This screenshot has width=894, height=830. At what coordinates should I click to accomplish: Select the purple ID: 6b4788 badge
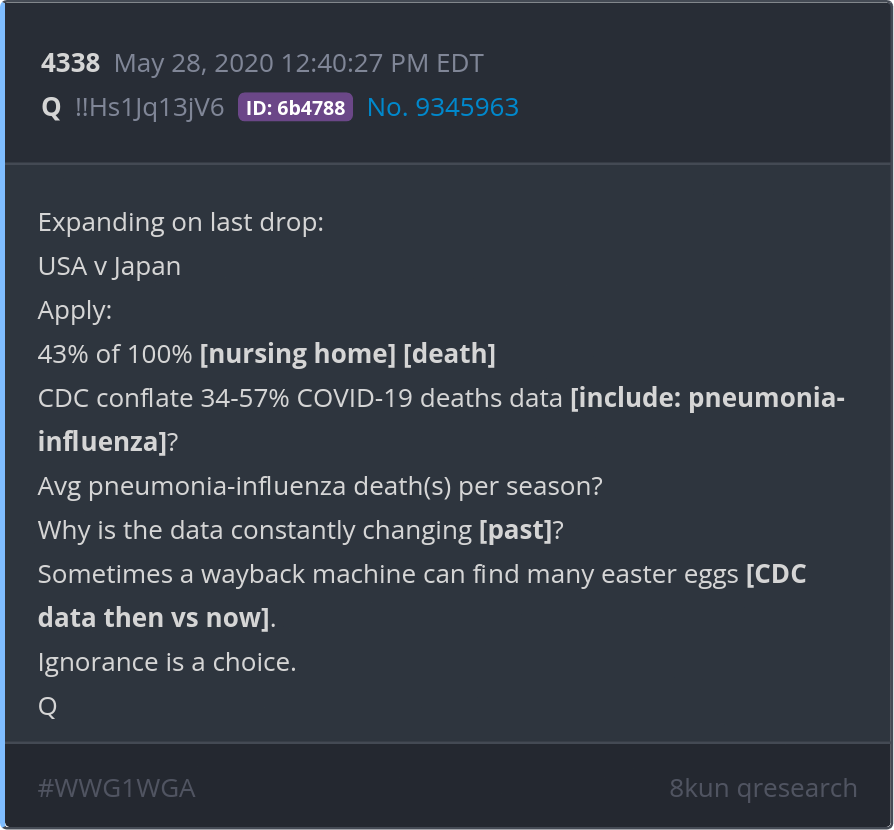pos(295,108)
